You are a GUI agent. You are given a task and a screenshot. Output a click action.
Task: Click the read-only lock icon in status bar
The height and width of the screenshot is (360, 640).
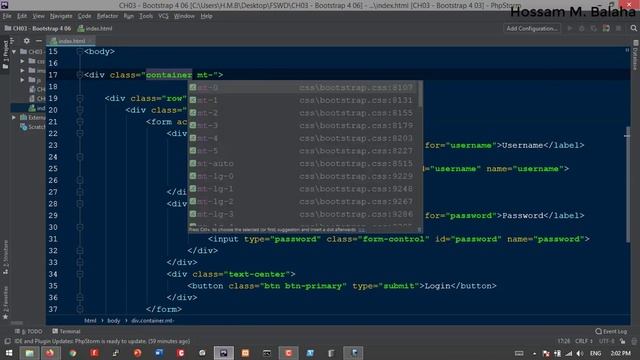622,341
